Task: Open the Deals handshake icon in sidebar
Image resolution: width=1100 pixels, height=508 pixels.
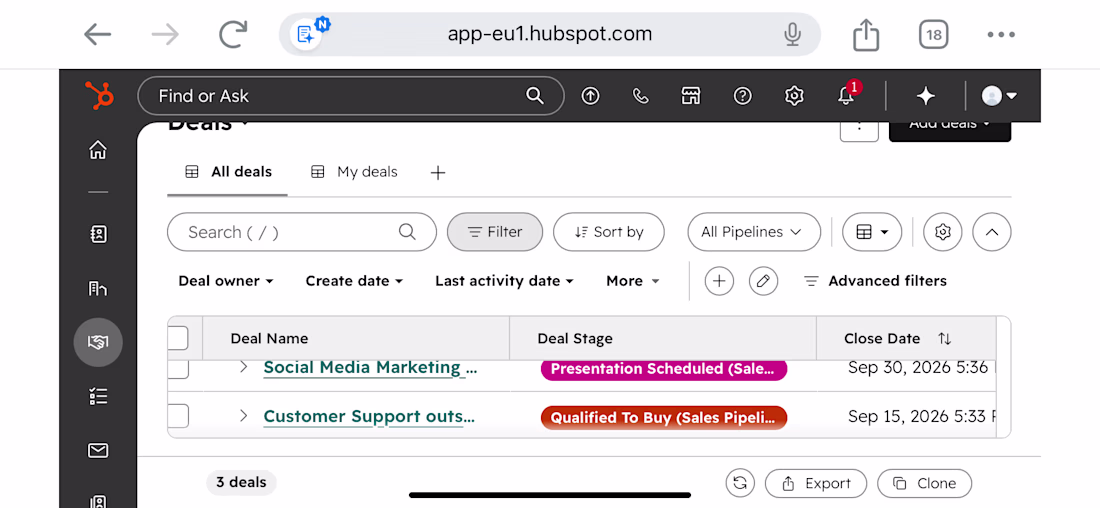Action: (x=98, y=342)
